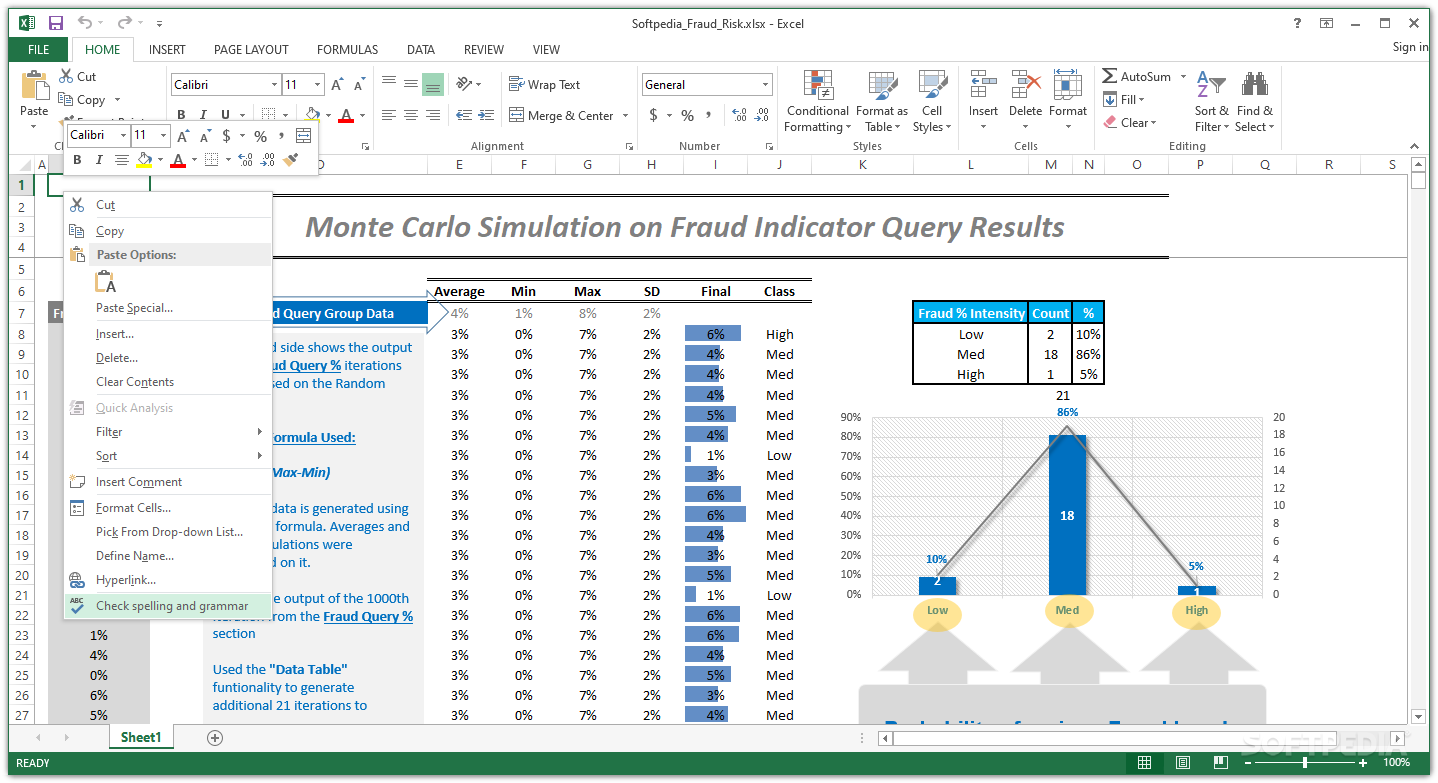
Task: Click the Undo arrow in Quick Access Toolbar
Action: click(85, 23)
